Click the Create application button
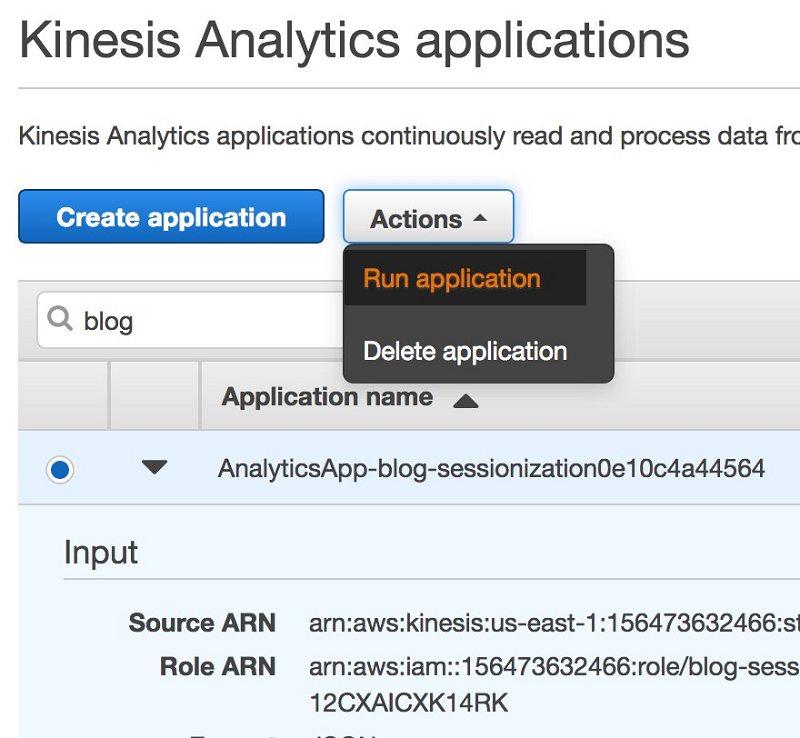Screen dimensions: 800x738 pos(171,216)
